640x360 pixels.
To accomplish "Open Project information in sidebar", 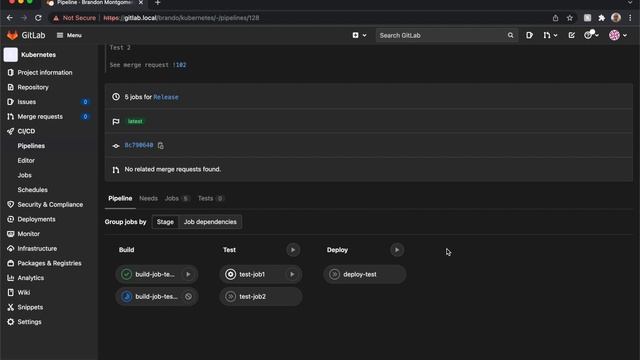I will (x=45, y=73).
